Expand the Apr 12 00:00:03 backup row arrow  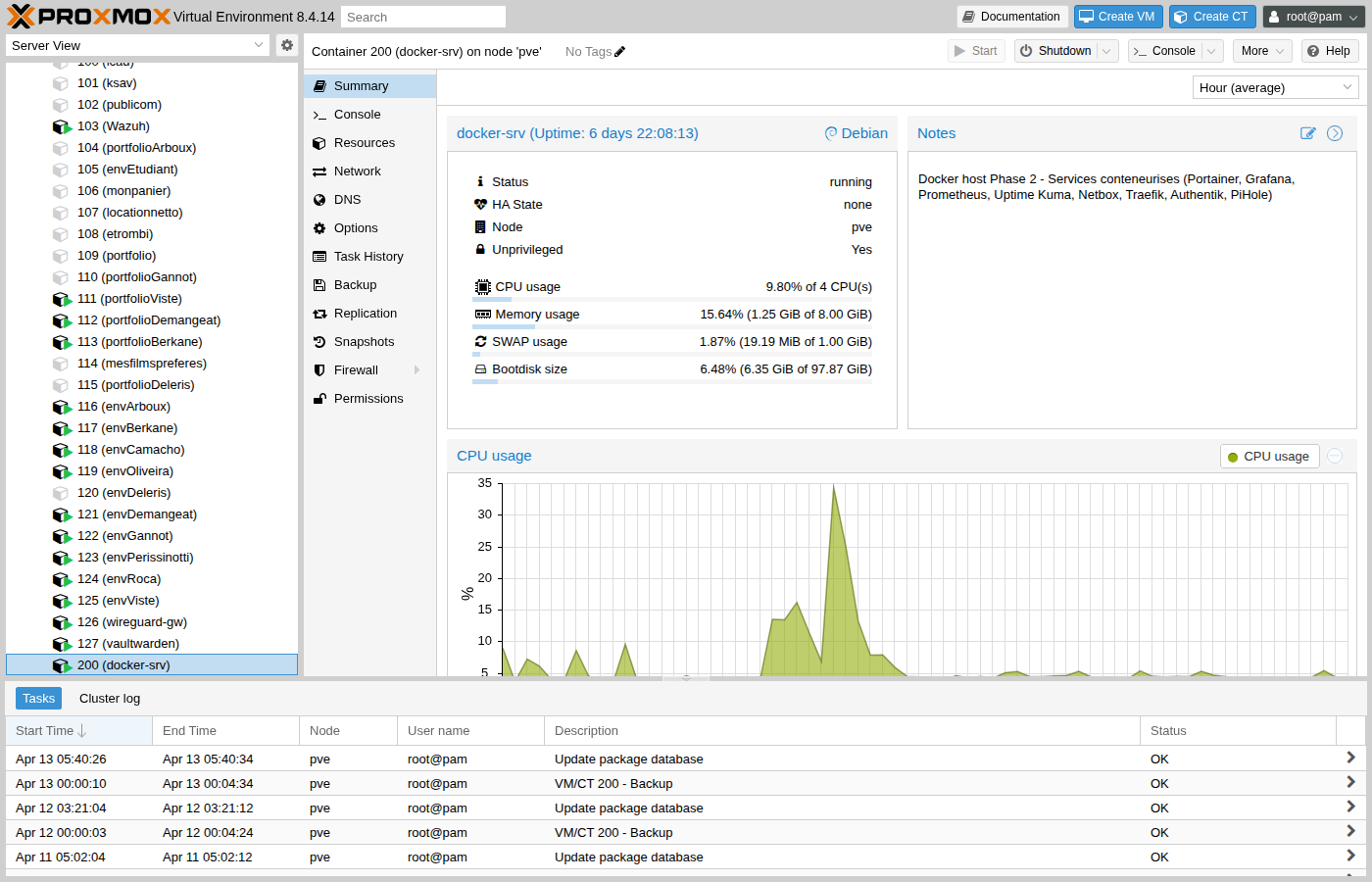tap(1350, 831)
